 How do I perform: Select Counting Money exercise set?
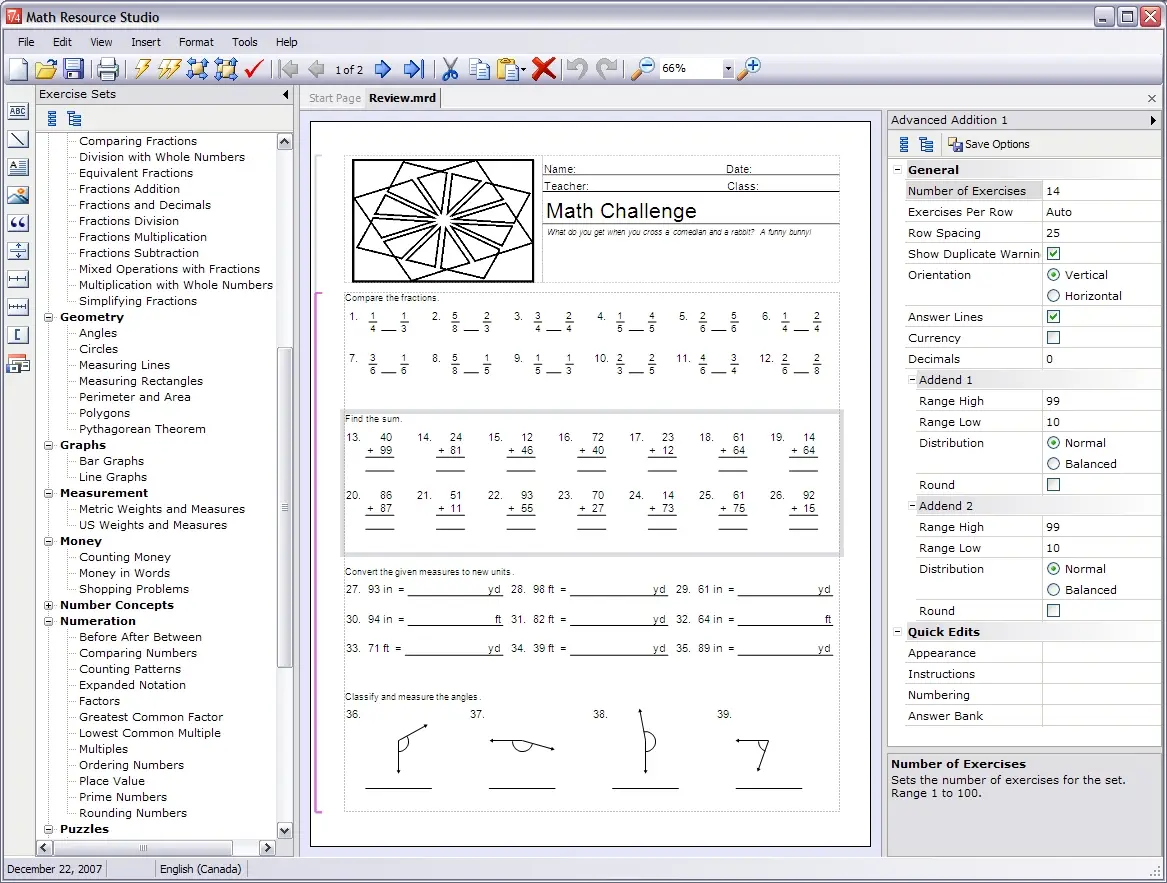(125, 557)
